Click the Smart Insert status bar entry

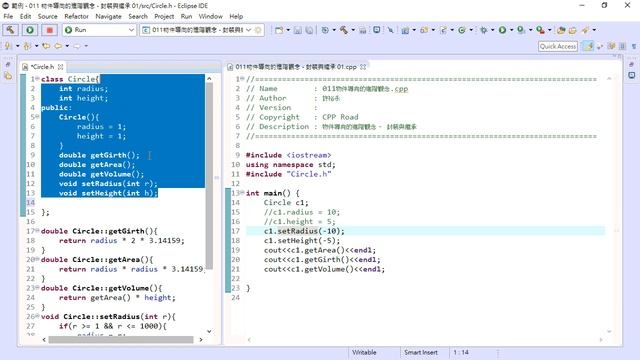click(420, 352)
